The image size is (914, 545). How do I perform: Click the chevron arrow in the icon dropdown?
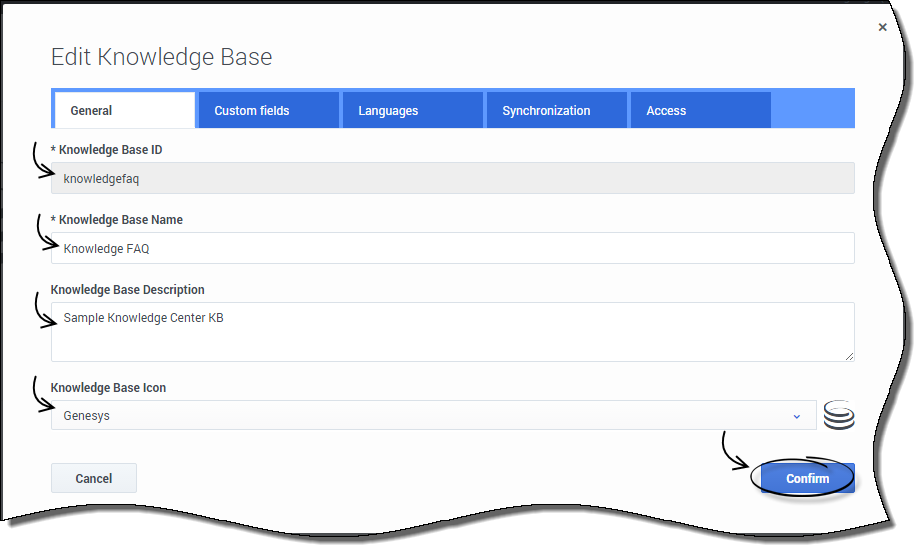(x=797, y=416)
